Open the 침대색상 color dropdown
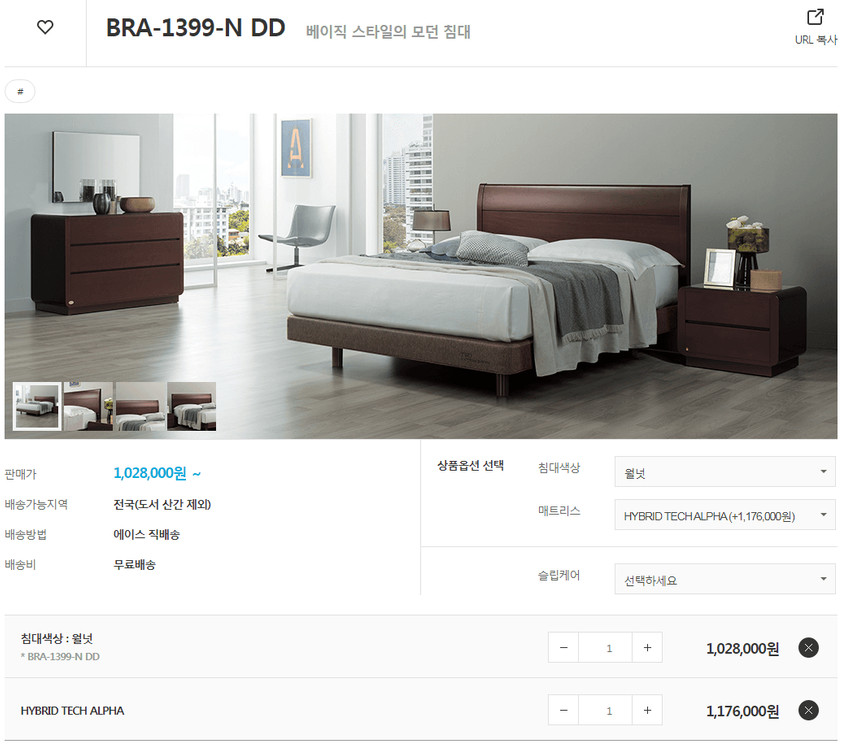Viewport: 842px width, 750px height. tap(724, 472)
